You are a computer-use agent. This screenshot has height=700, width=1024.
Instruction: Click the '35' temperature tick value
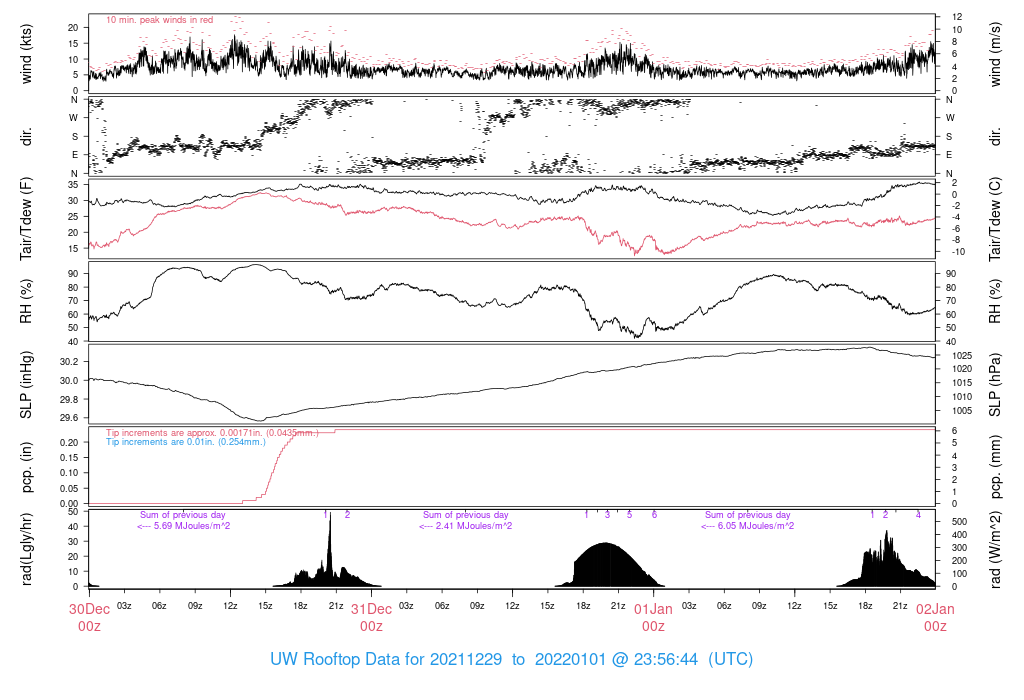[x=73, y=185]
